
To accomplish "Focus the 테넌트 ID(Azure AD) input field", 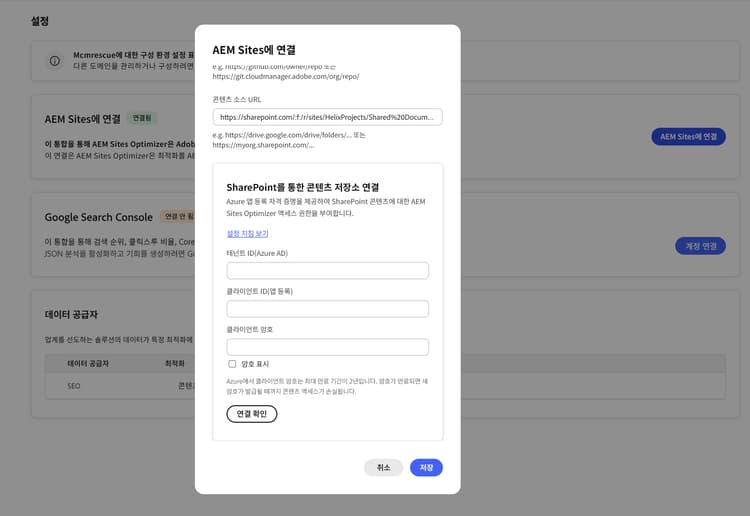I will [327, 271].
